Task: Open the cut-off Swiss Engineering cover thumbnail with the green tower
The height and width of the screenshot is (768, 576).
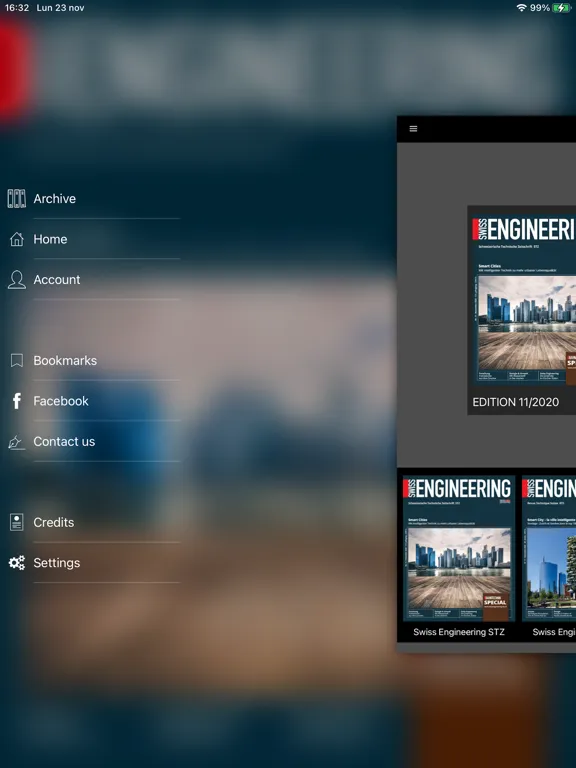Action: pyautogui.click(x=549, y=548)
